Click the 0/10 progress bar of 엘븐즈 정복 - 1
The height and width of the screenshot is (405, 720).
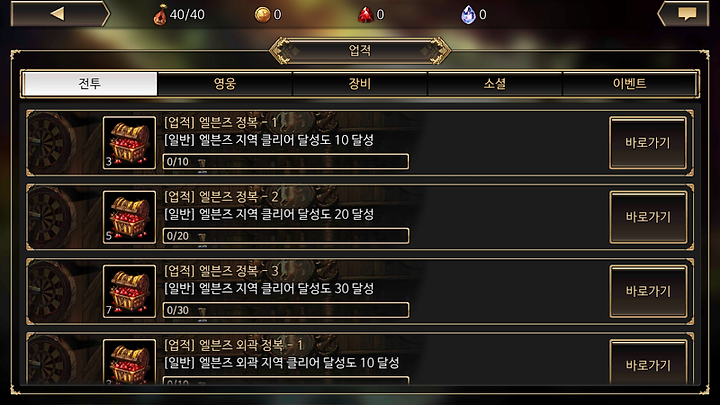(x=286, y=162)
